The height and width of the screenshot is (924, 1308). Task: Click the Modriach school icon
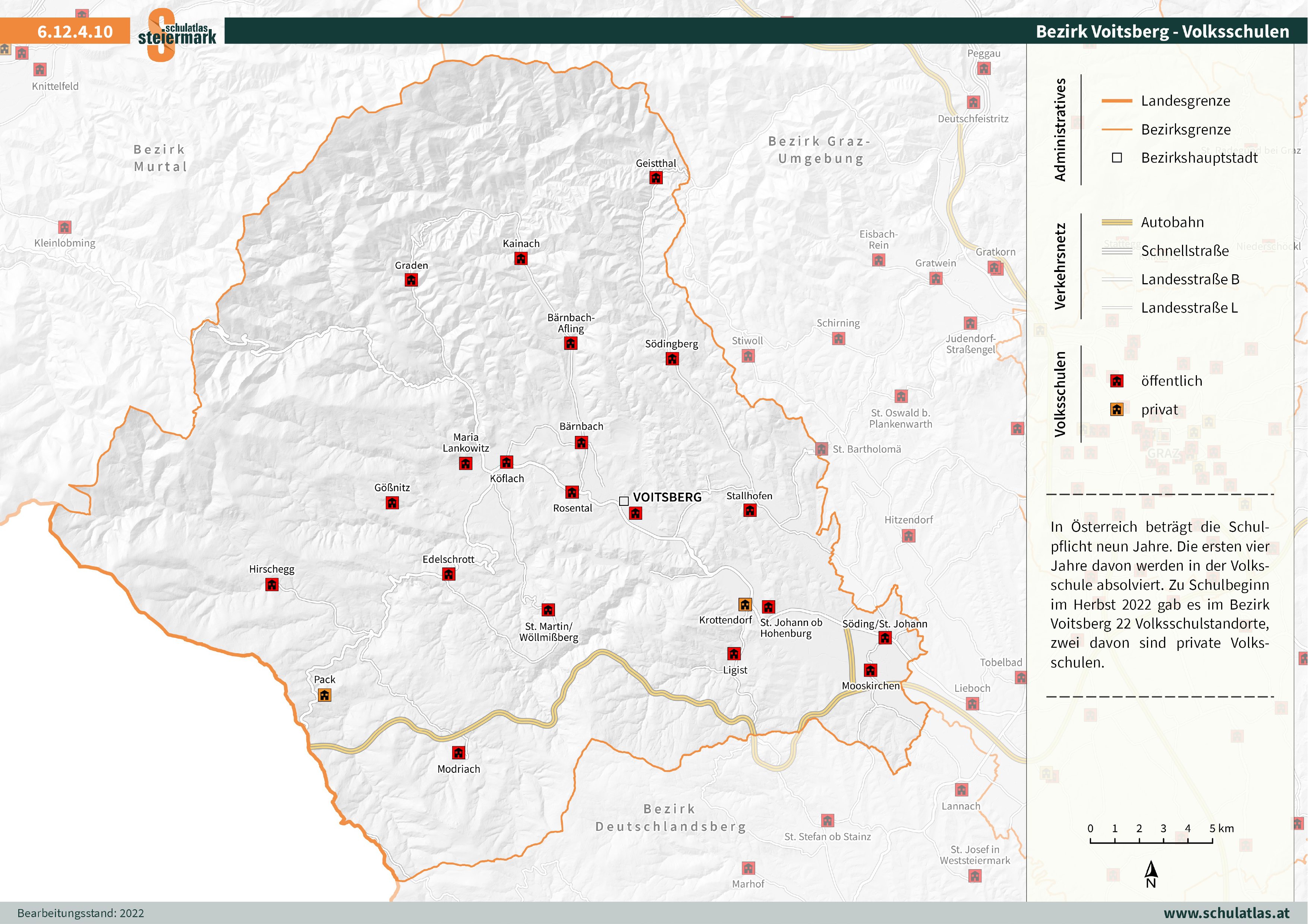[x=458, y=753]
